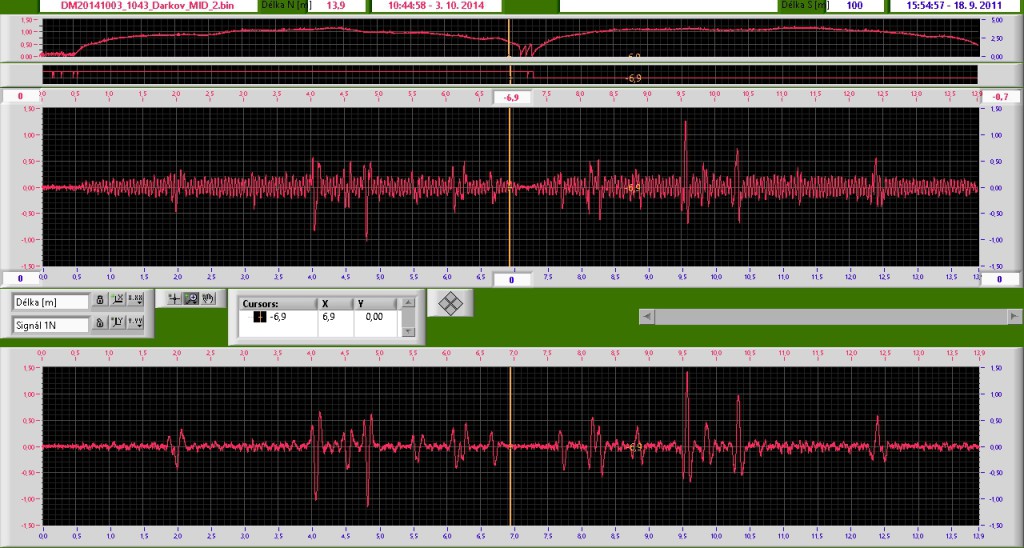Click the -6,9 cursor glyph in the Cursors legend
The width and height of the screenshot is (1024, 548).
point(260,317)
